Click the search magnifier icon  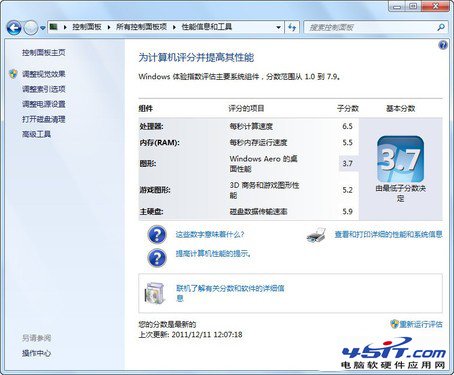[441, 27]
